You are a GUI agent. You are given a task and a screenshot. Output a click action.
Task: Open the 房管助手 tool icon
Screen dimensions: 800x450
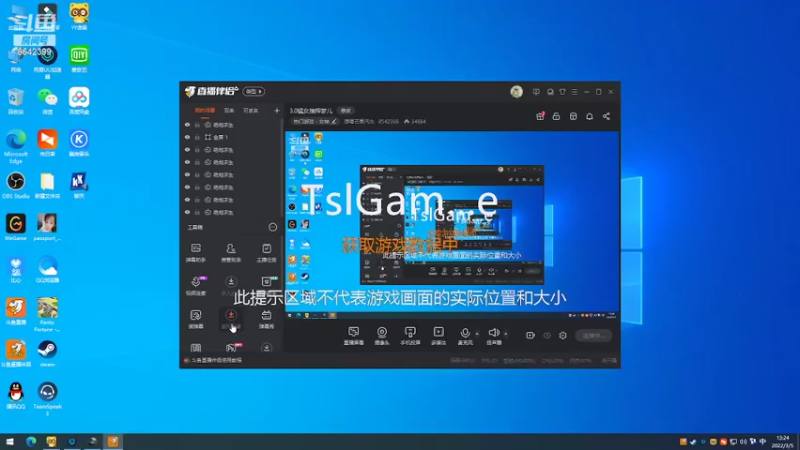231,252
